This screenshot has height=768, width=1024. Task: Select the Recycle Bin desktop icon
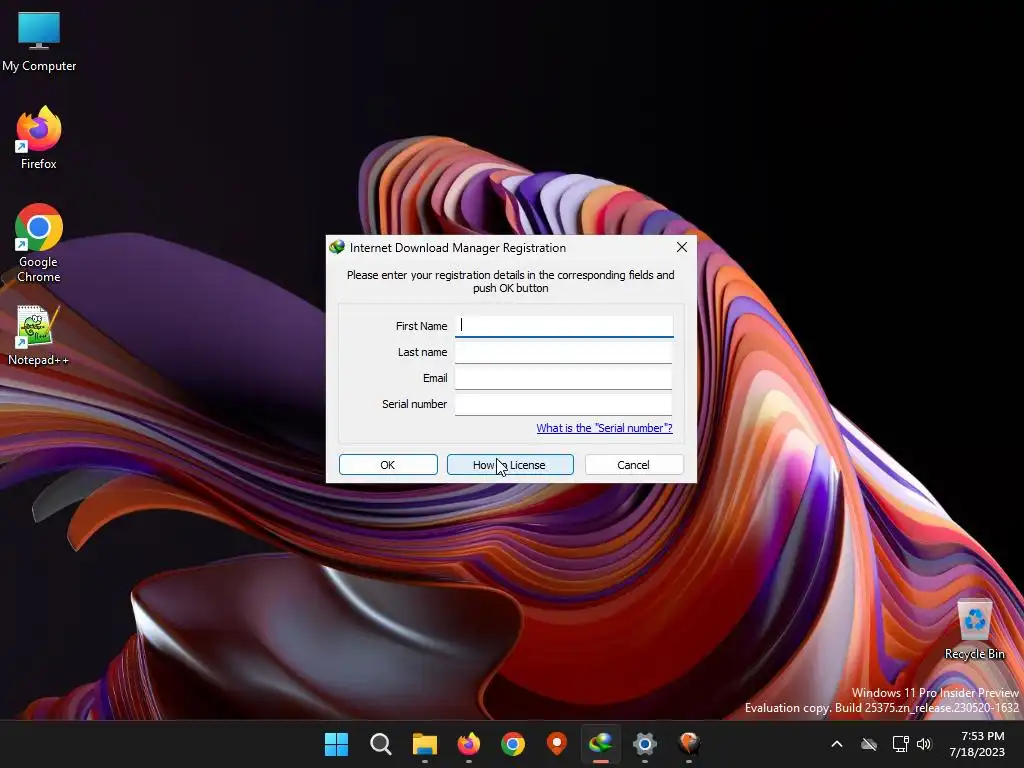(974, 630)
